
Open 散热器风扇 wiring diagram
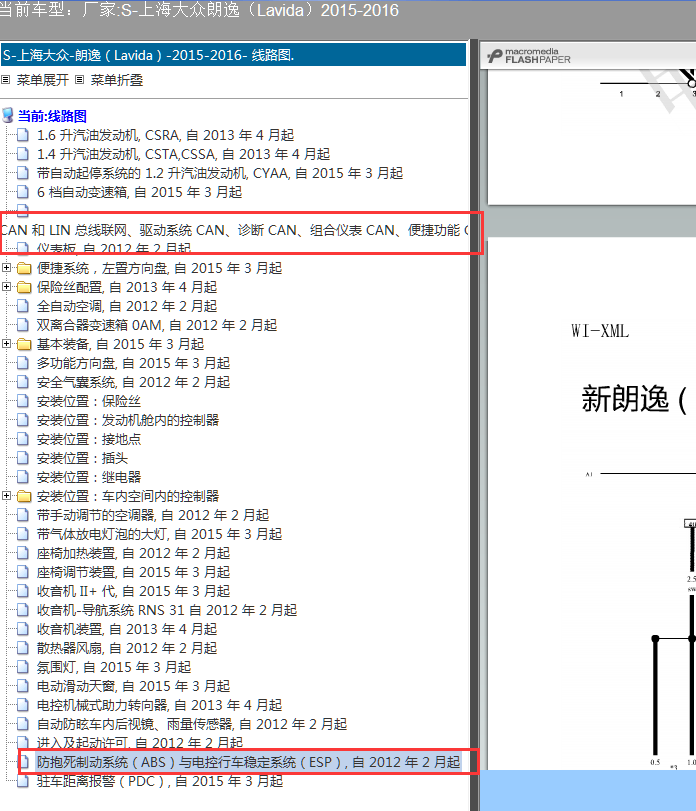pyautogui.click(x=127, y=649)
